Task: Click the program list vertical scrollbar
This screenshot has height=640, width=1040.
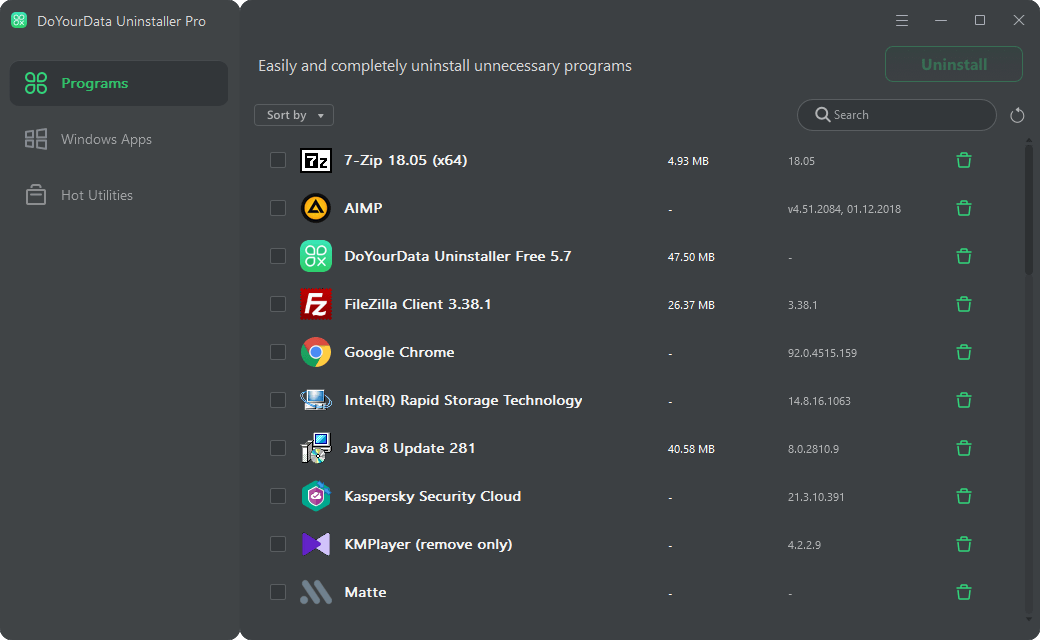Action: (1029, 209)
